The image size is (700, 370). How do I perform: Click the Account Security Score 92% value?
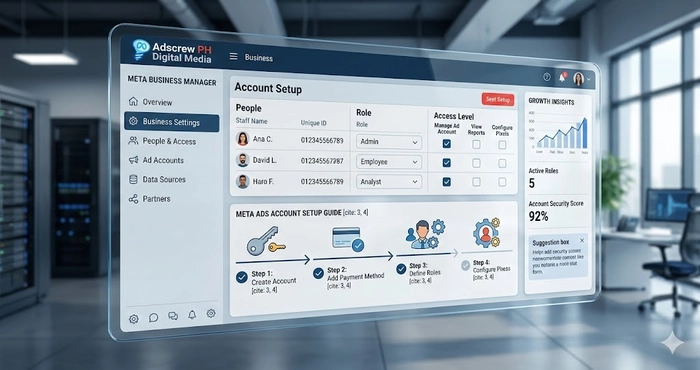point(538,217)
